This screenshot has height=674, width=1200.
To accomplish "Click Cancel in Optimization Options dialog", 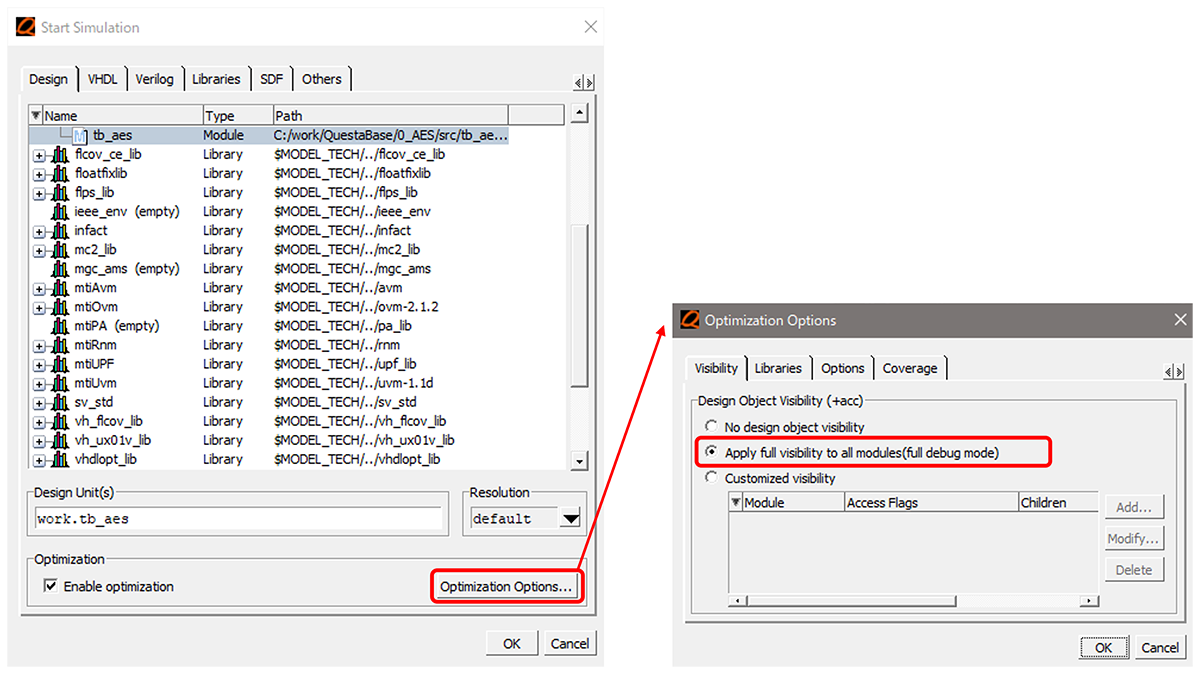I will pos(1160,647).
